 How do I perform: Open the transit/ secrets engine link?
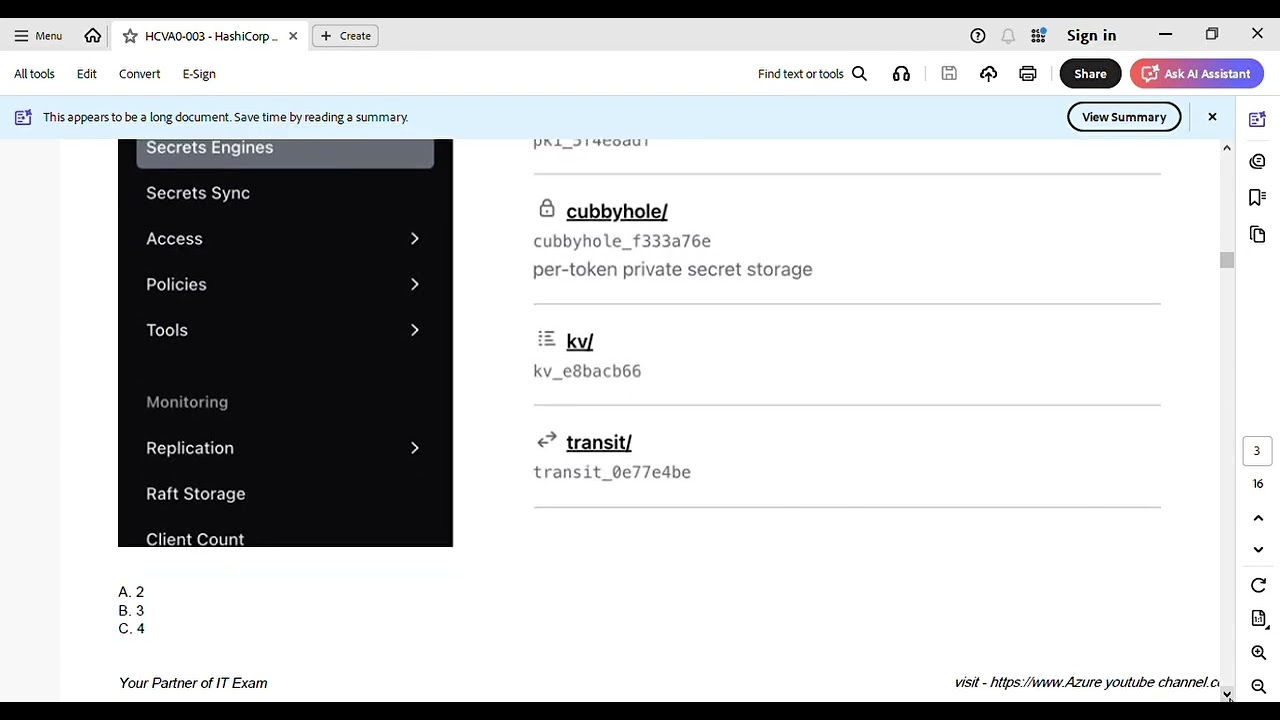coord(599,442)
